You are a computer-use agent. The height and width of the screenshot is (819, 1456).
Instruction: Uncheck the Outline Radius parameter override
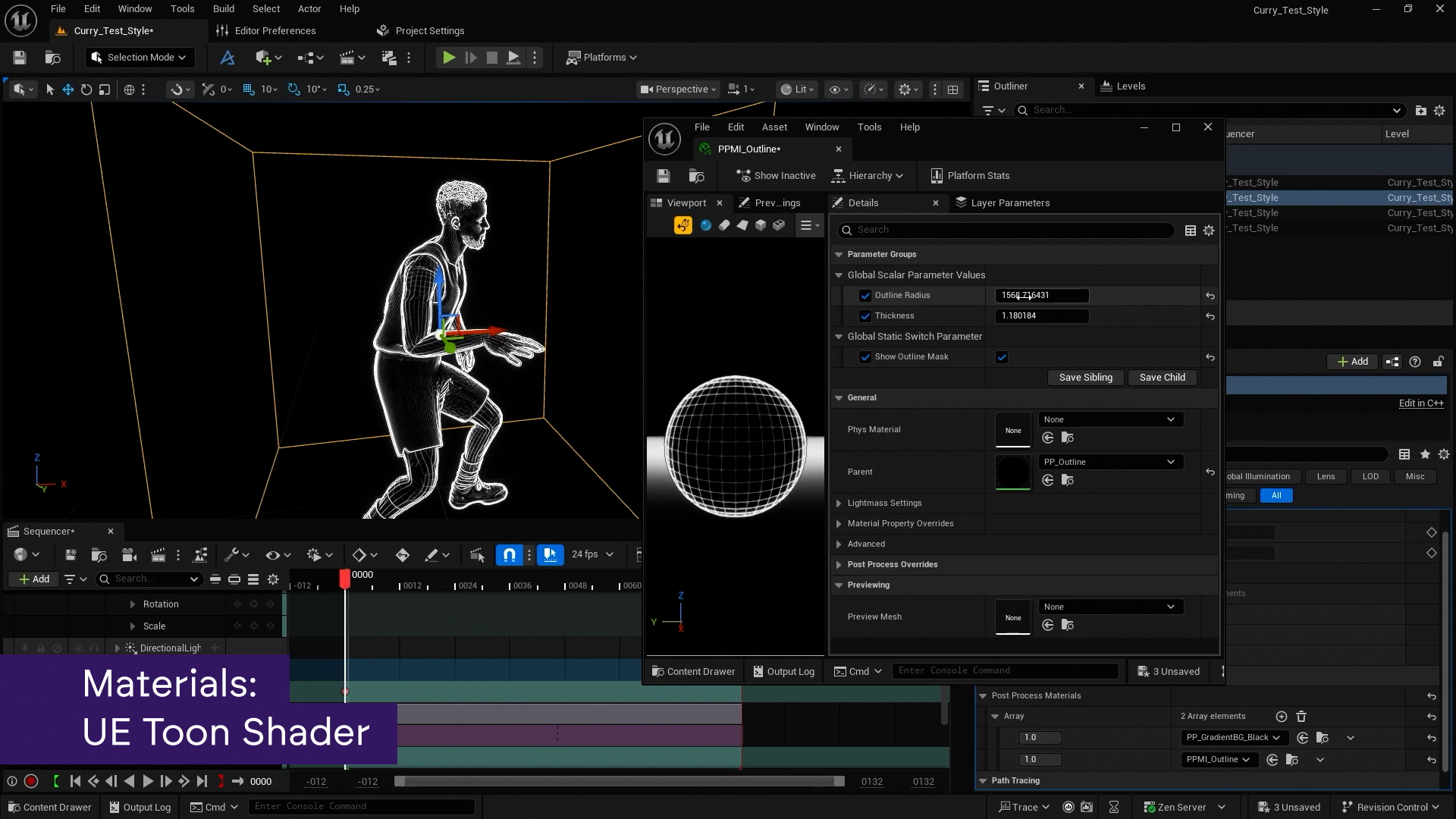[865, 296]
